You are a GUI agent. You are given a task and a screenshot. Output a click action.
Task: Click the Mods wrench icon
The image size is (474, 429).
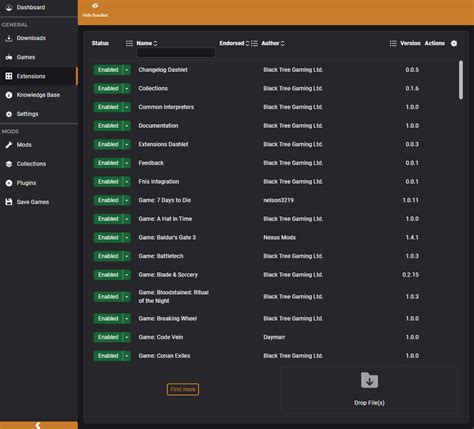point(9,145)
